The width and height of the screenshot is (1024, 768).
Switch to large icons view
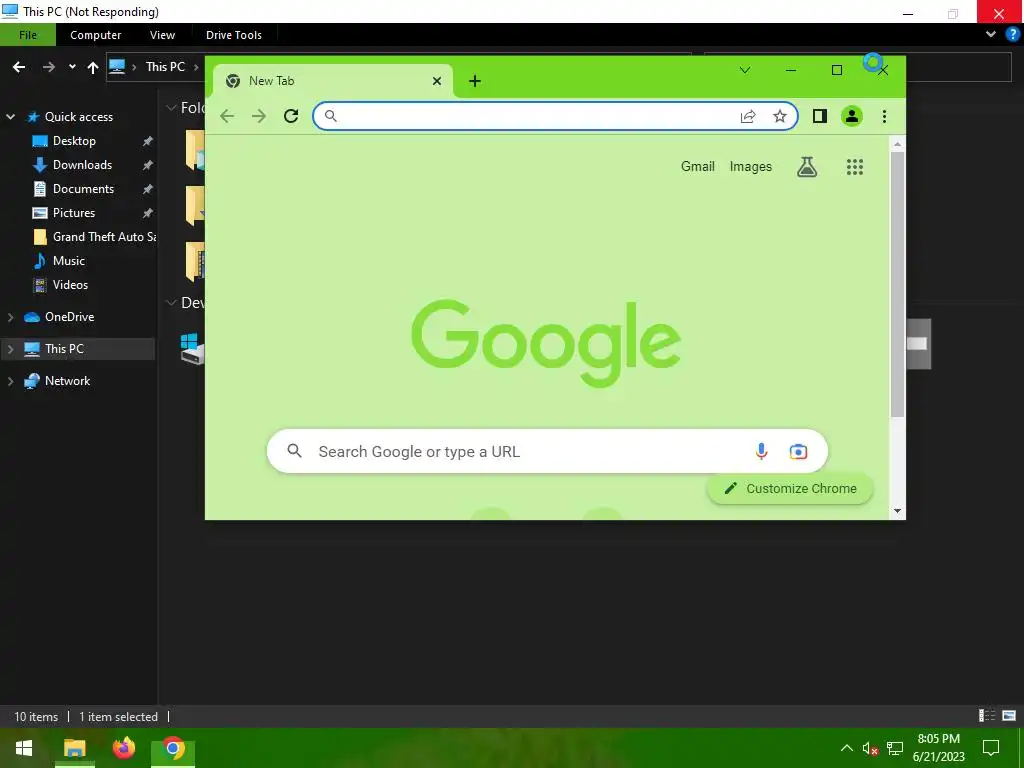[x=1009, y=716]
